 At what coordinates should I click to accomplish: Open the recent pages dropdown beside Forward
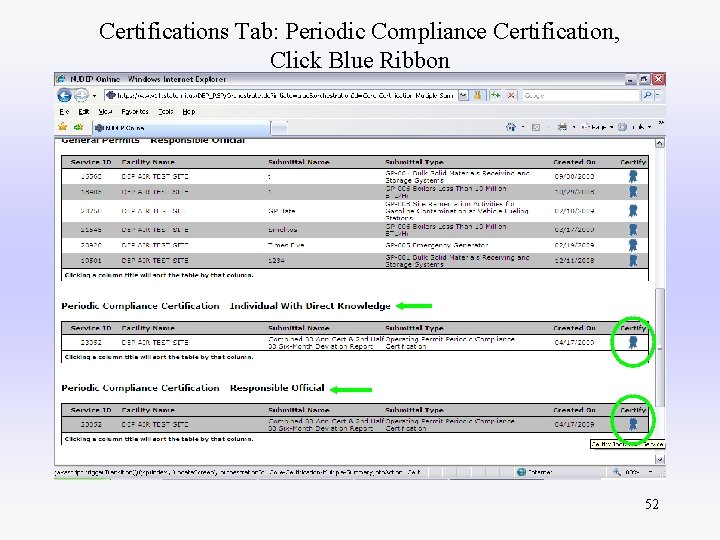pyautogui.click(x=94, y=96)
